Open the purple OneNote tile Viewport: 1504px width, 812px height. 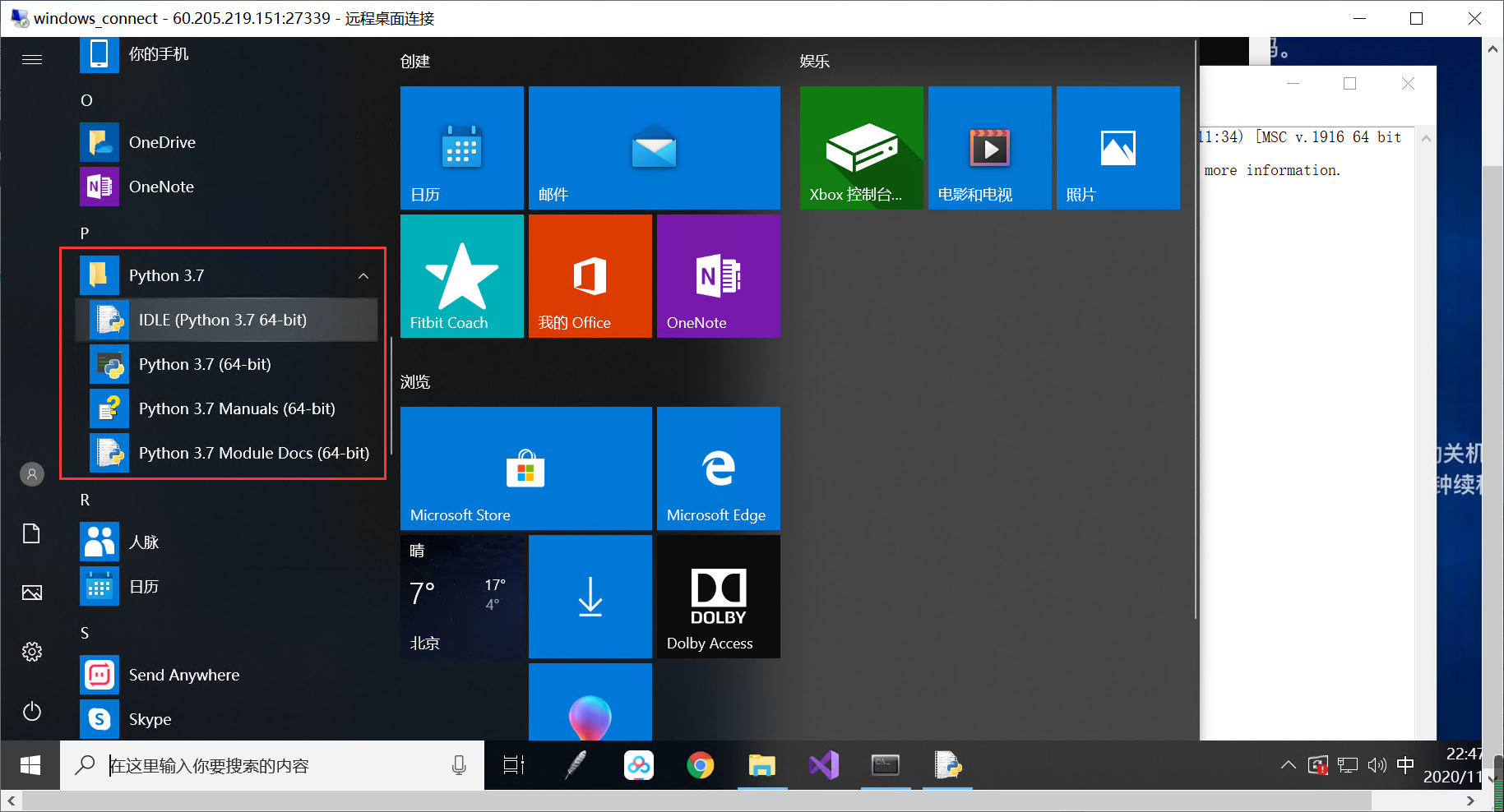[719, 276]
